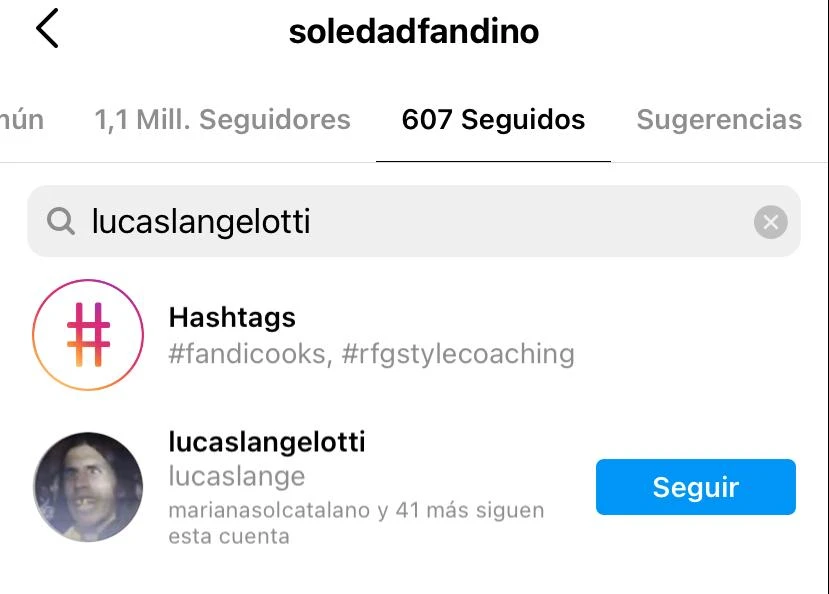Open the lucaslangelotti username link

pos(267,442)
